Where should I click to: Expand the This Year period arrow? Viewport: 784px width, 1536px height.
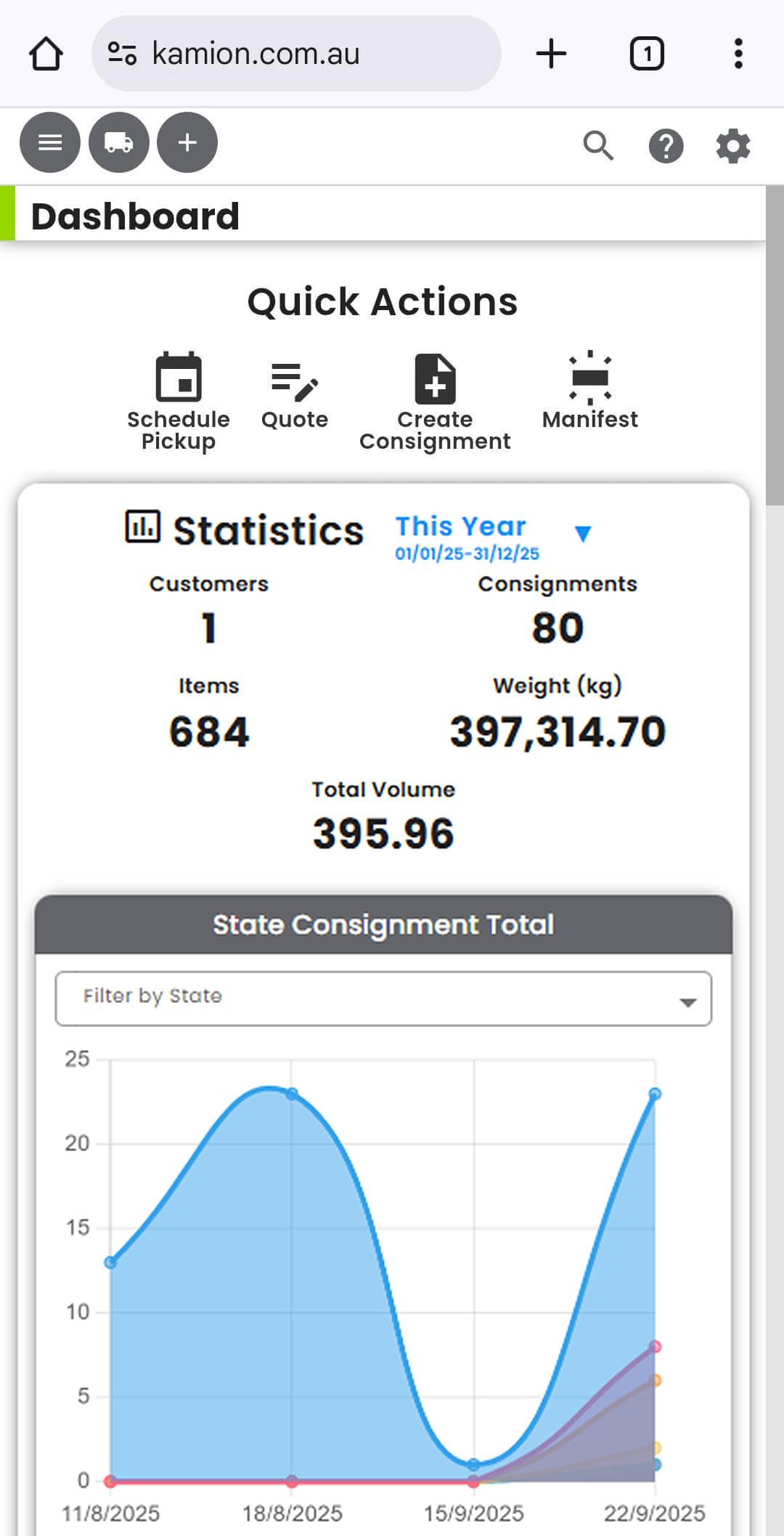pos(582,534)
